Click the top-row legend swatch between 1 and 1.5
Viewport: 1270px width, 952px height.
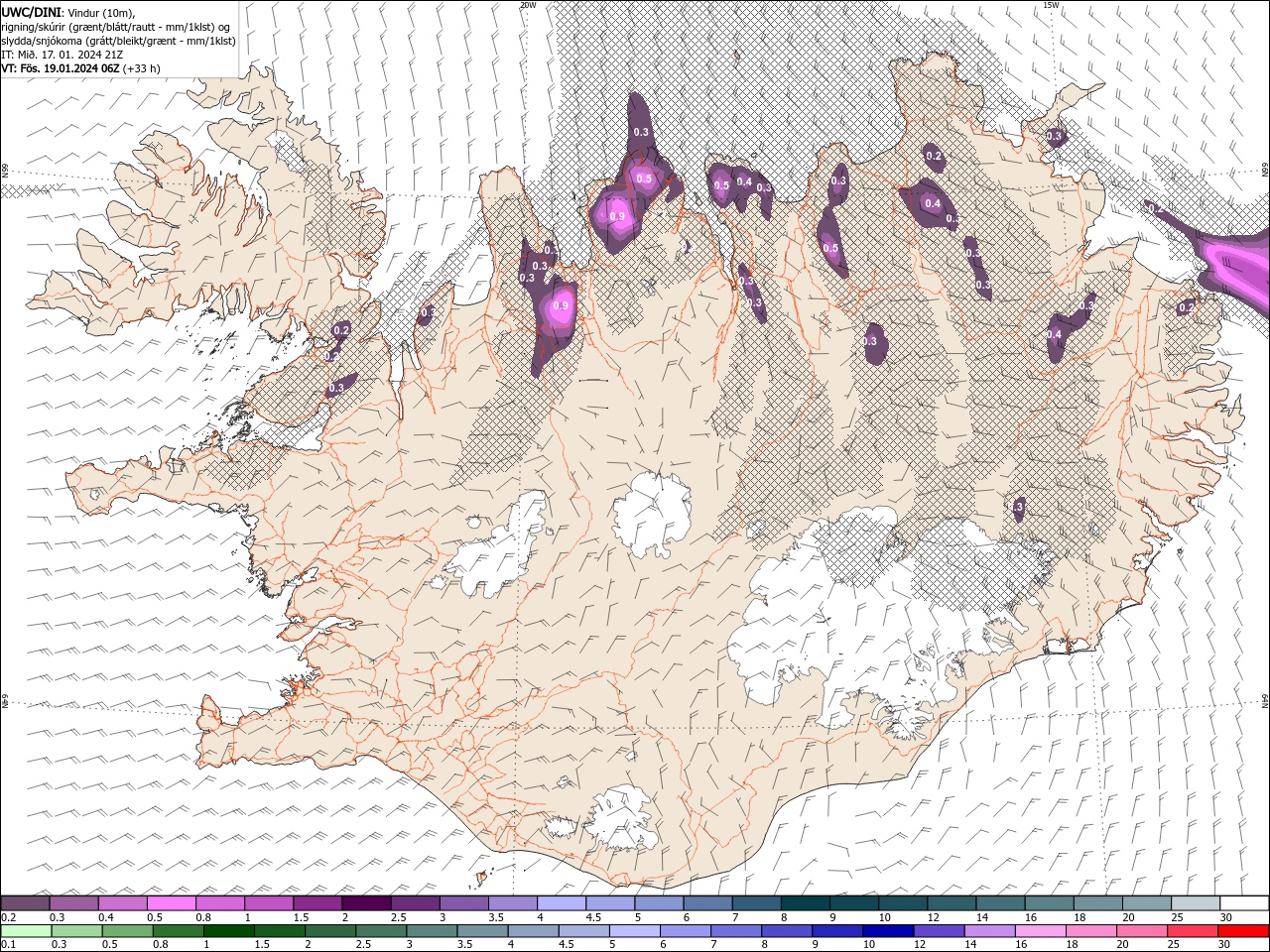pyautogui.click(x=269, y=903)
